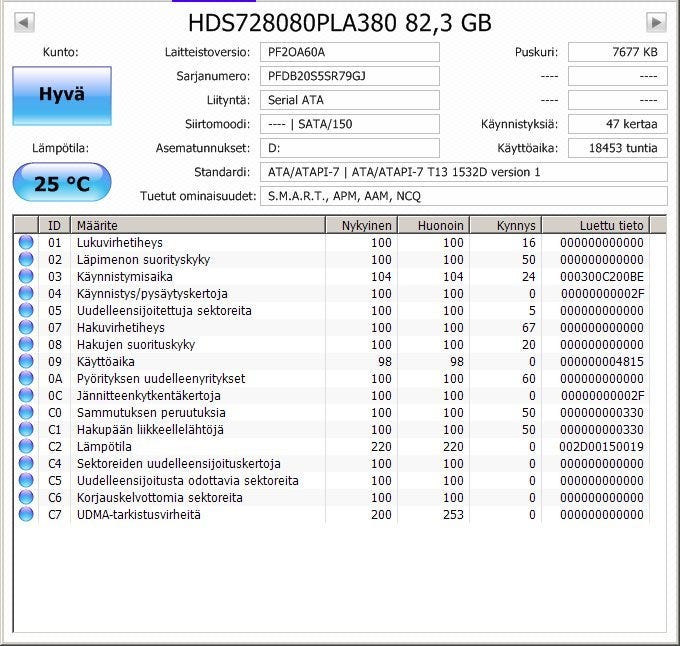Viewport: 680px width, 646px height.
Task: Click the Kunto: label
Action: click(x=61, y=52)
